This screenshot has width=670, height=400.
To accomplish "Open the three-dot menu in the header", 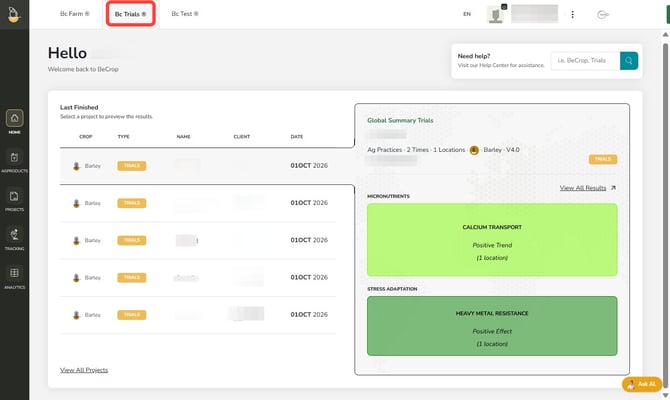I will tap(573, 15).
